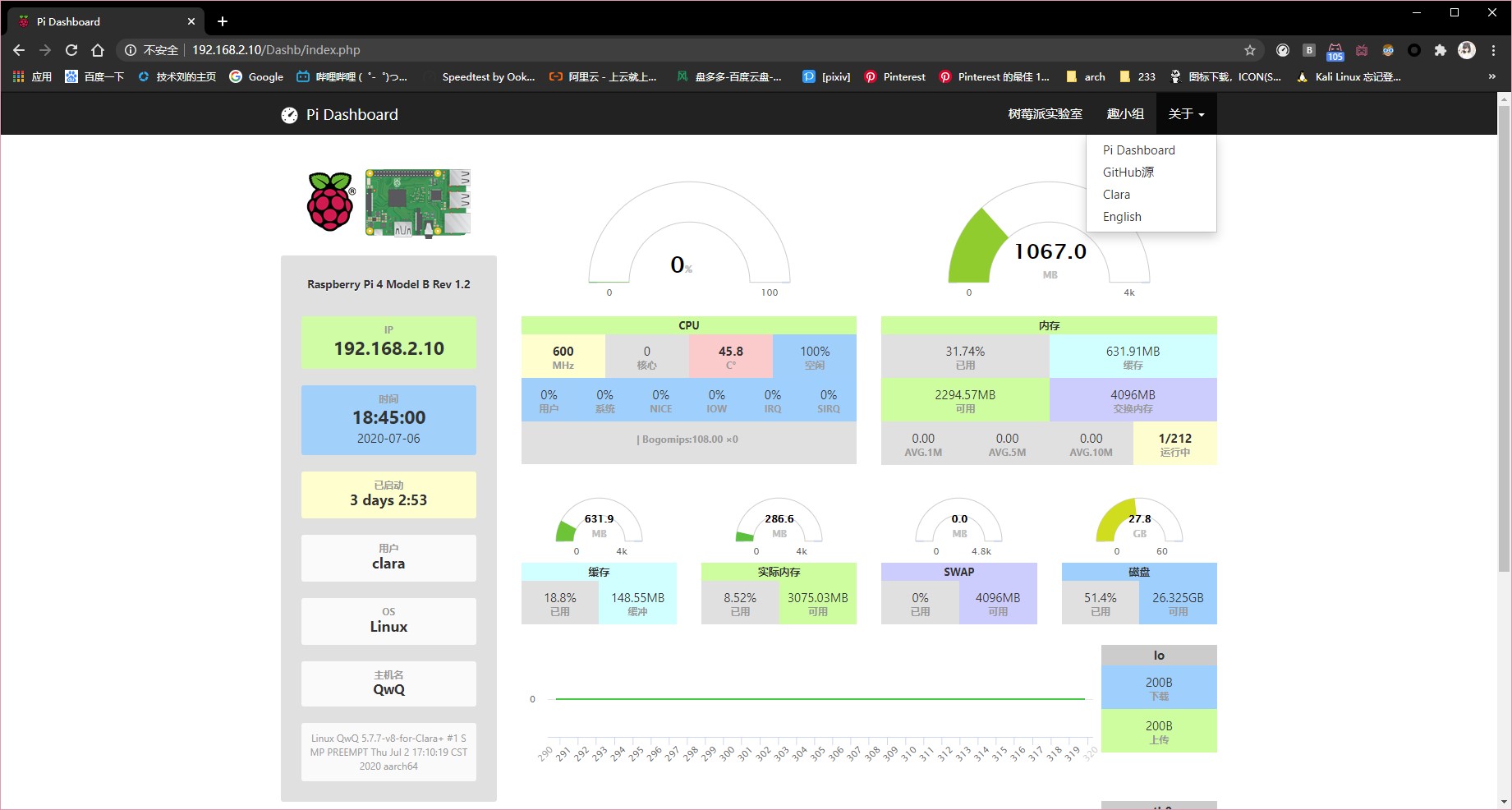Expand the hidden bookmarks overflow chevron
1512x810 pixels.
click(x=1492, y=76)
